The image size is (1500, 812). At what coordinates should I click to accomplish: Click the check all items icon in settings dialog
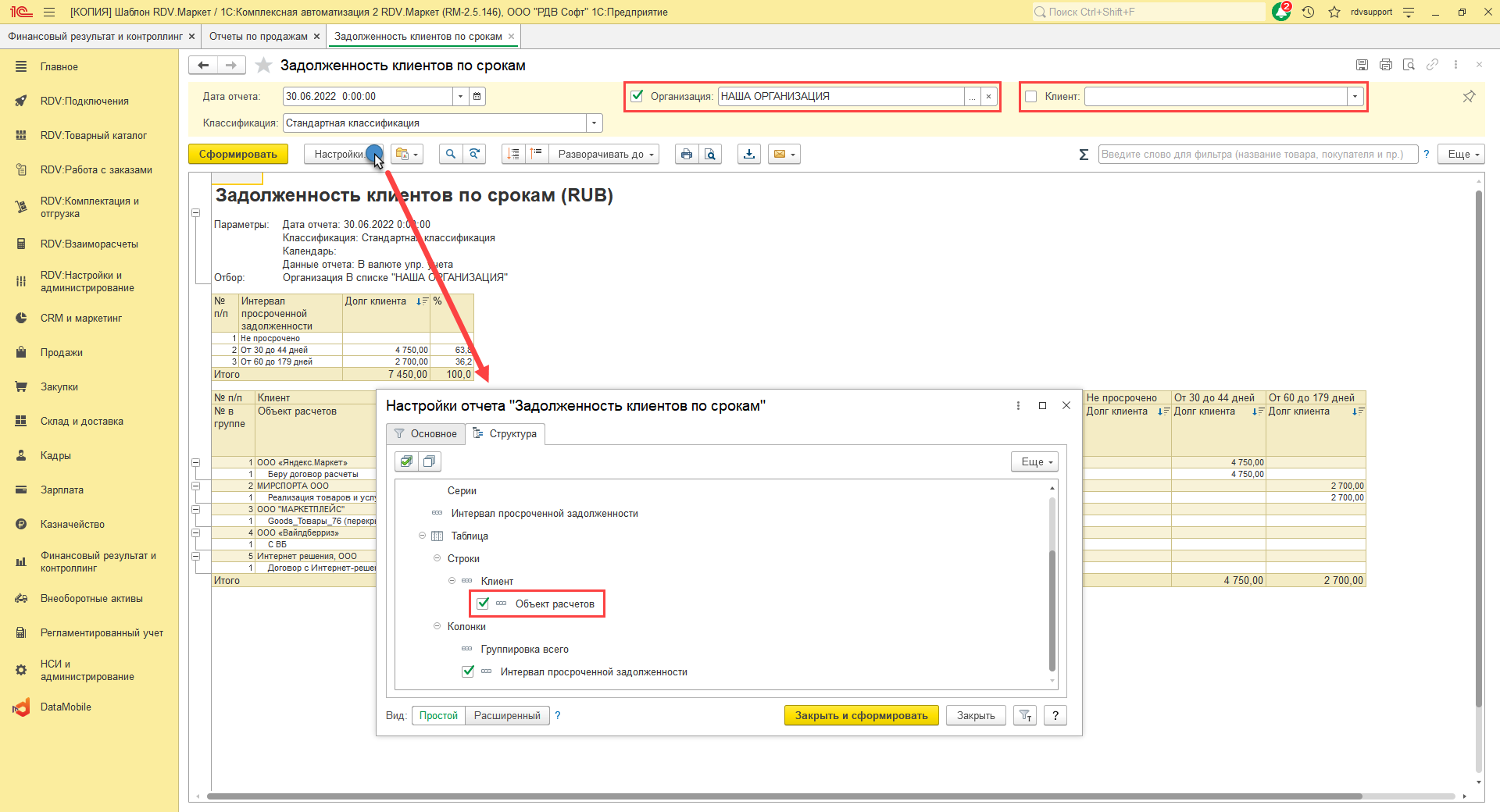406,462
